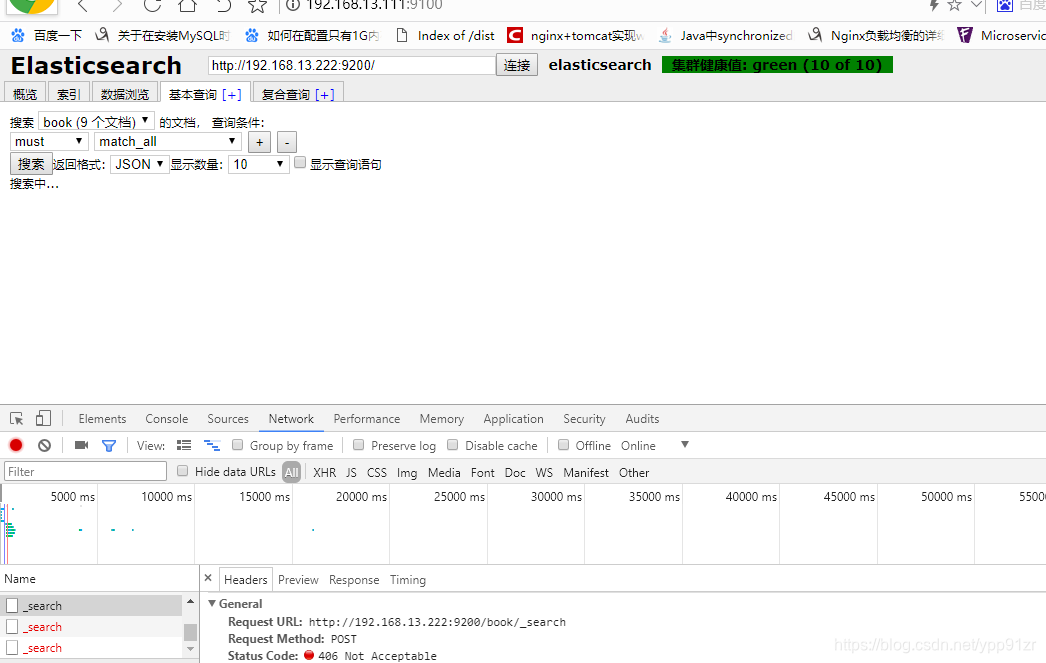Screen dimensions: 1046x663
Task: Click the network Filter text field
Action: [85, 472]
